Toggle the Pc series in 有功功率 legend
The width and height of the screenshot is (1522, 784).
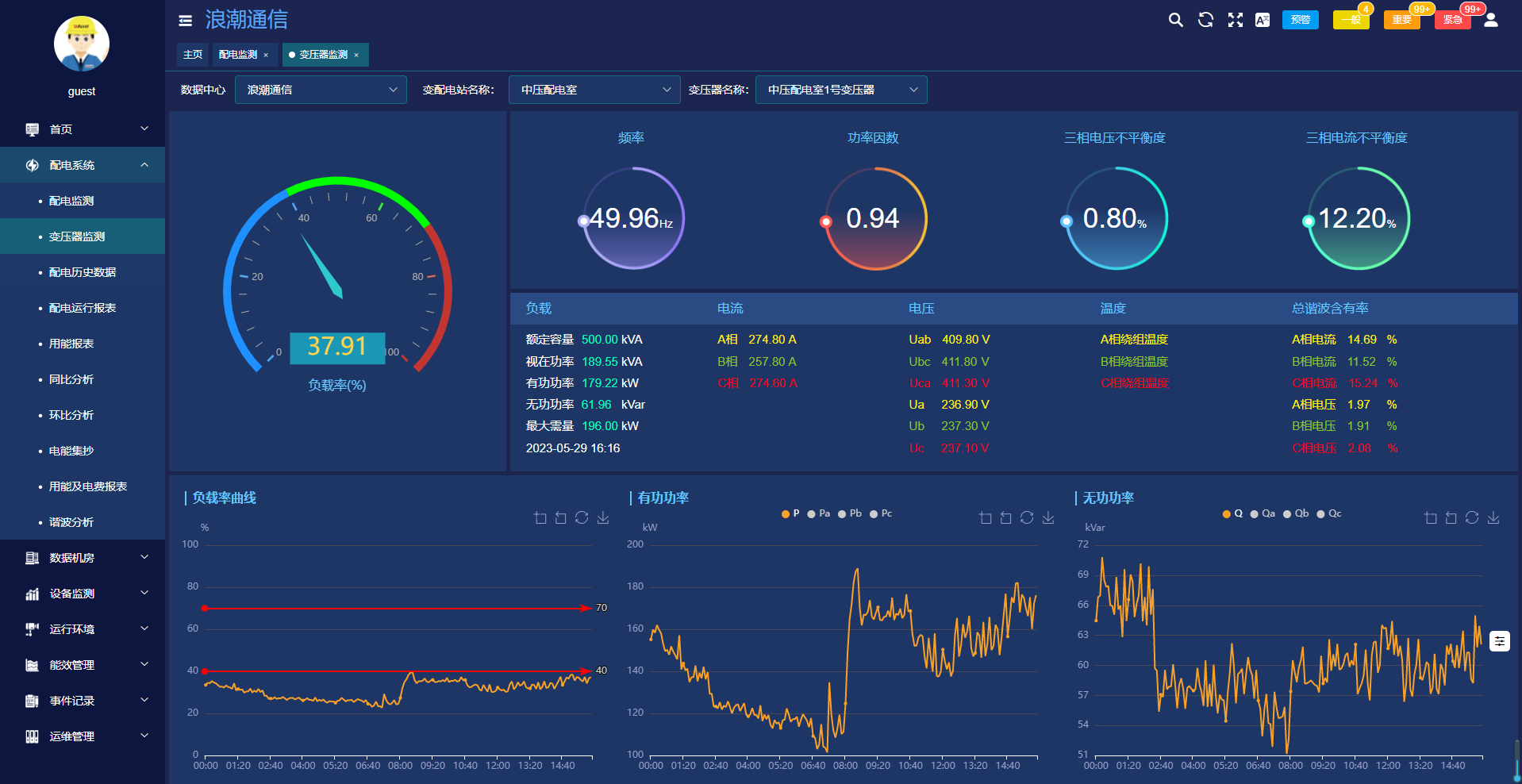coord(881,514)
